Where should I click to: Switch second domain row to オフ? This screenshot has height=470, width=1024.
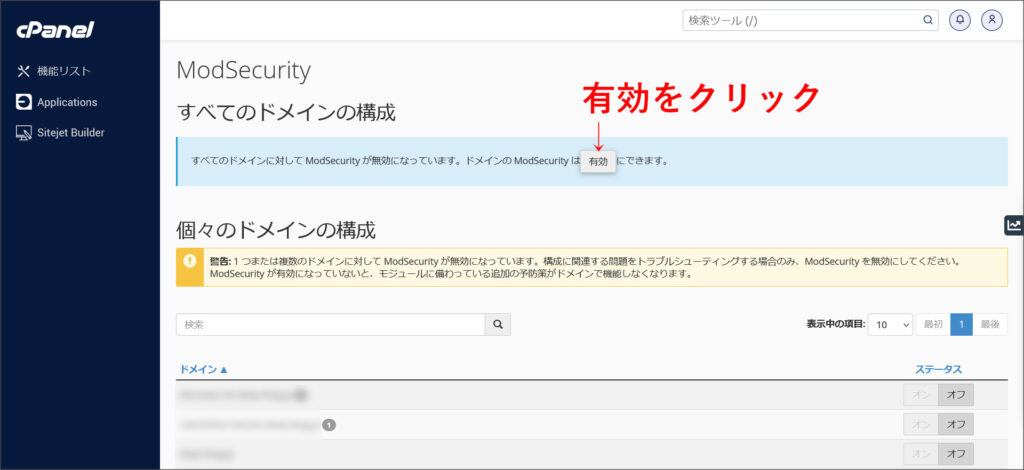(x=956, y=424)
